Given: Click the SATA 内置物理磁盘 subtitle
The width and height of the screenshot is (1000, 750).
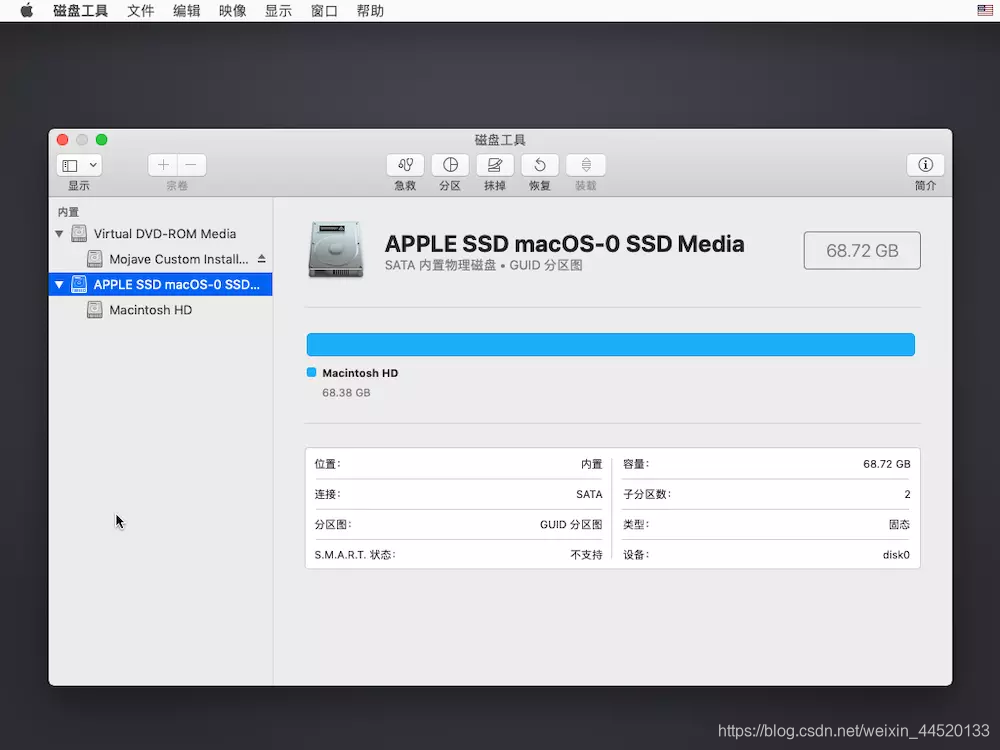Looking at the screenshot, I should 483,265.
